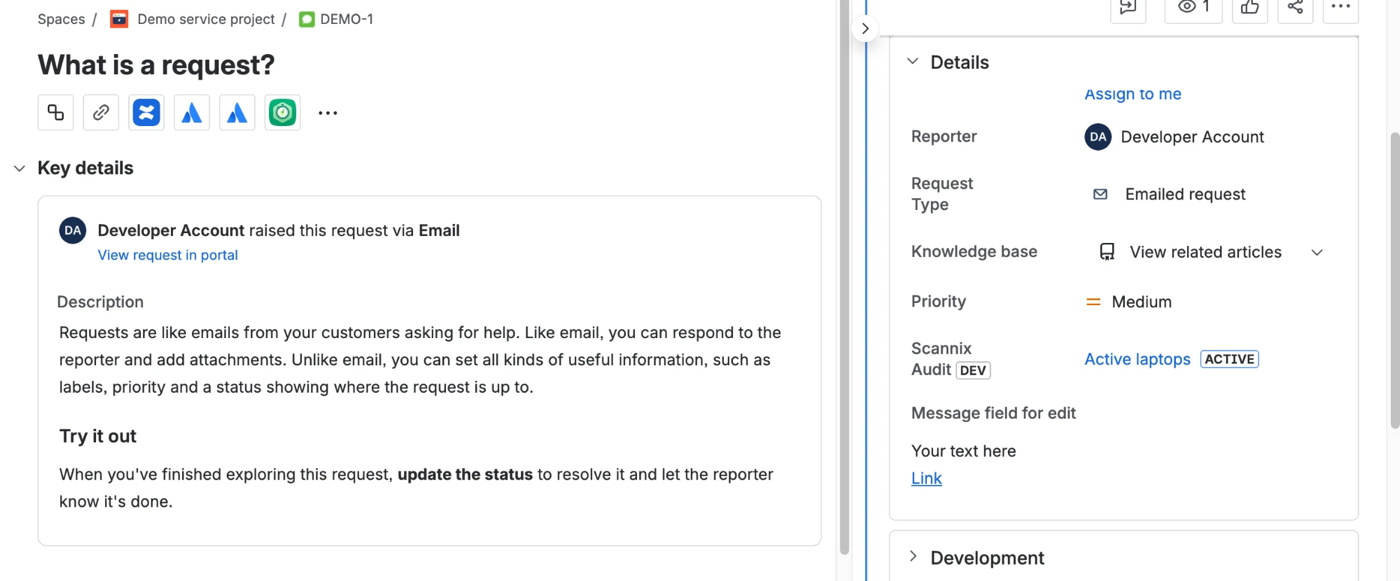
Task: Click the envelope icon beside Emailed request
Action: [x=1100, y=194]
